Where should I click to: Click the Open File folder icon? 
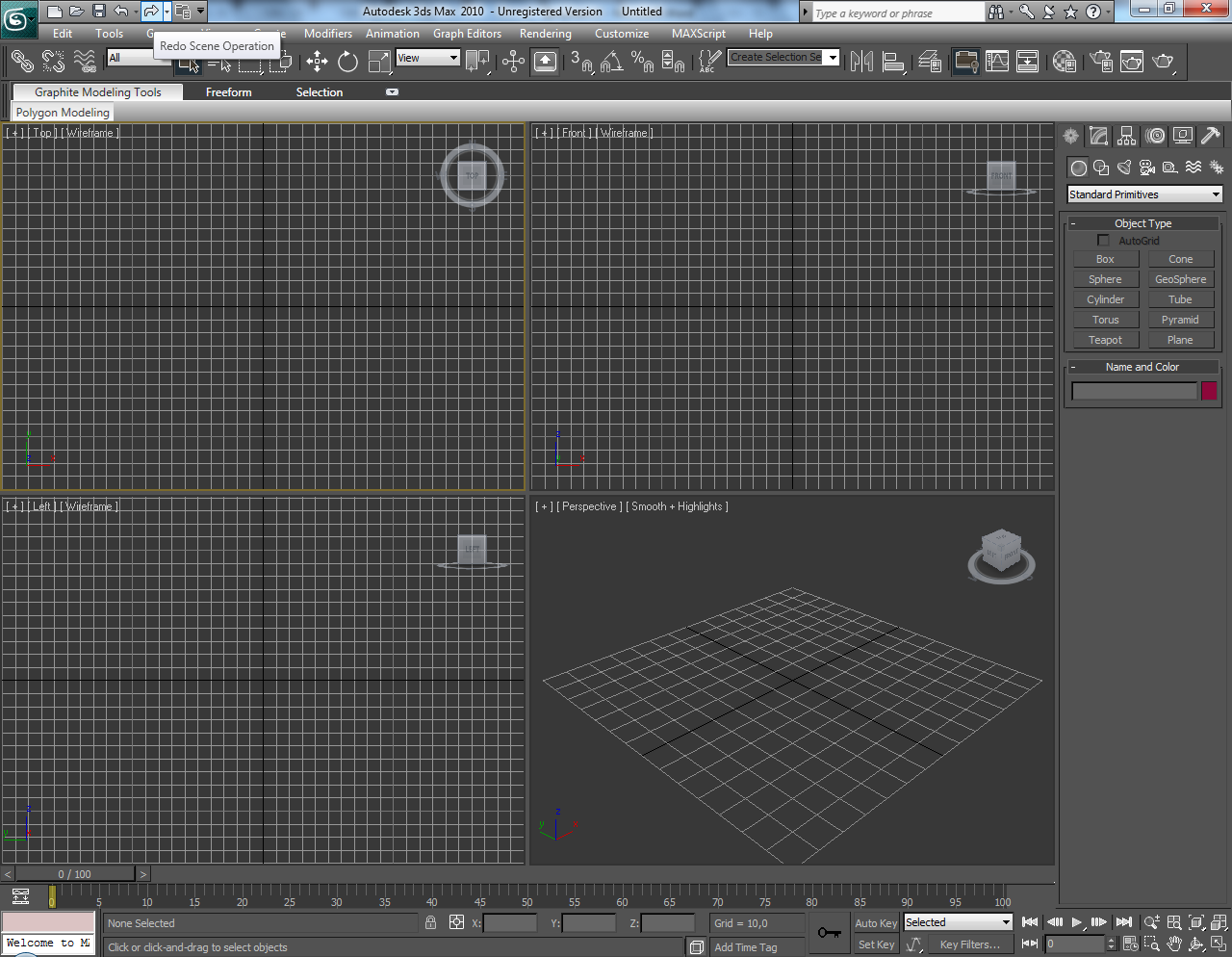tap(77, 12)
